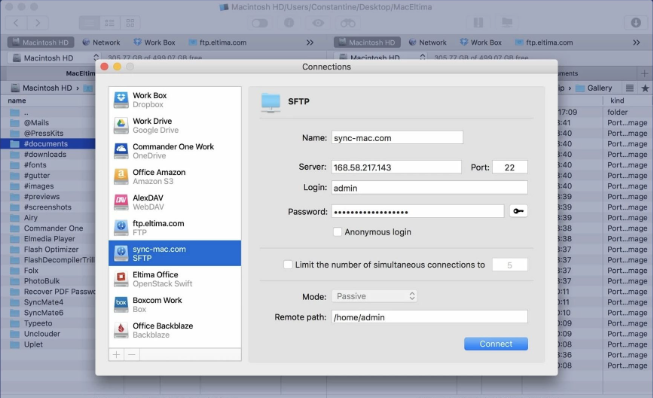The image size is (653, 398).
Task: Select Commander One Work OneDrive connection
Action: [x=174, y=151]
